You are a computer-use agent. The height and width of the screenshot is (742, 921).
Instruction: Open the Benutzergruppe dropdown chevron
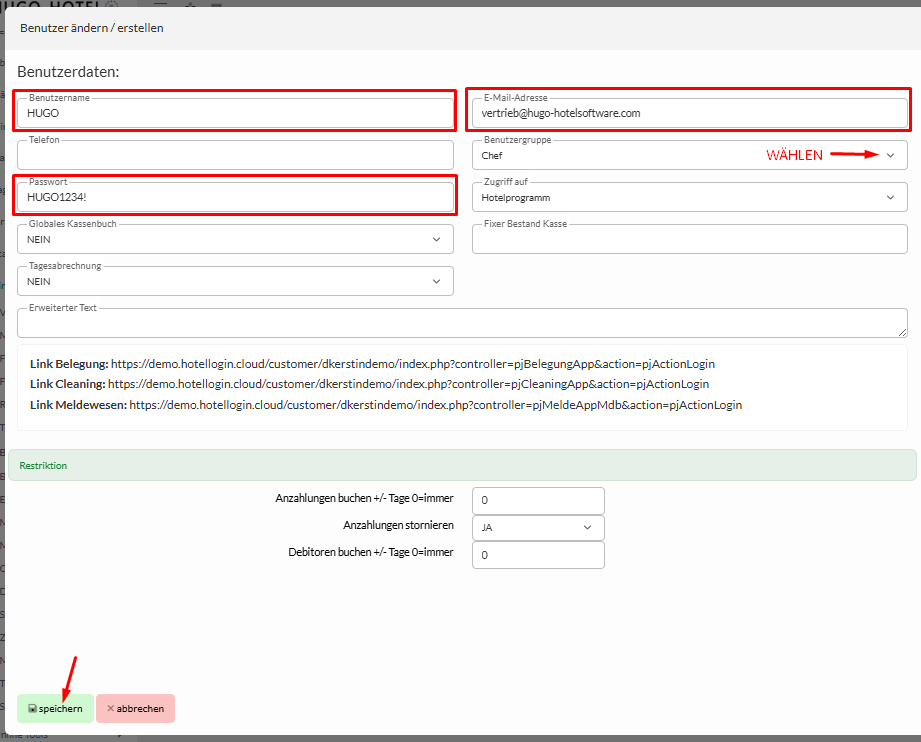(x=890, y=155)
